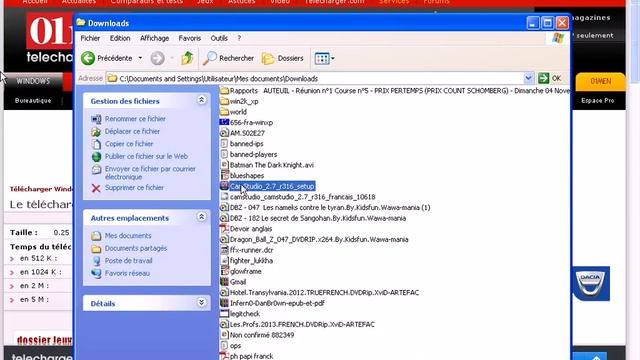The image size is (640, 360).
Task: Collapse the Gestion des fichiers panel
Action: pos(201,100)
